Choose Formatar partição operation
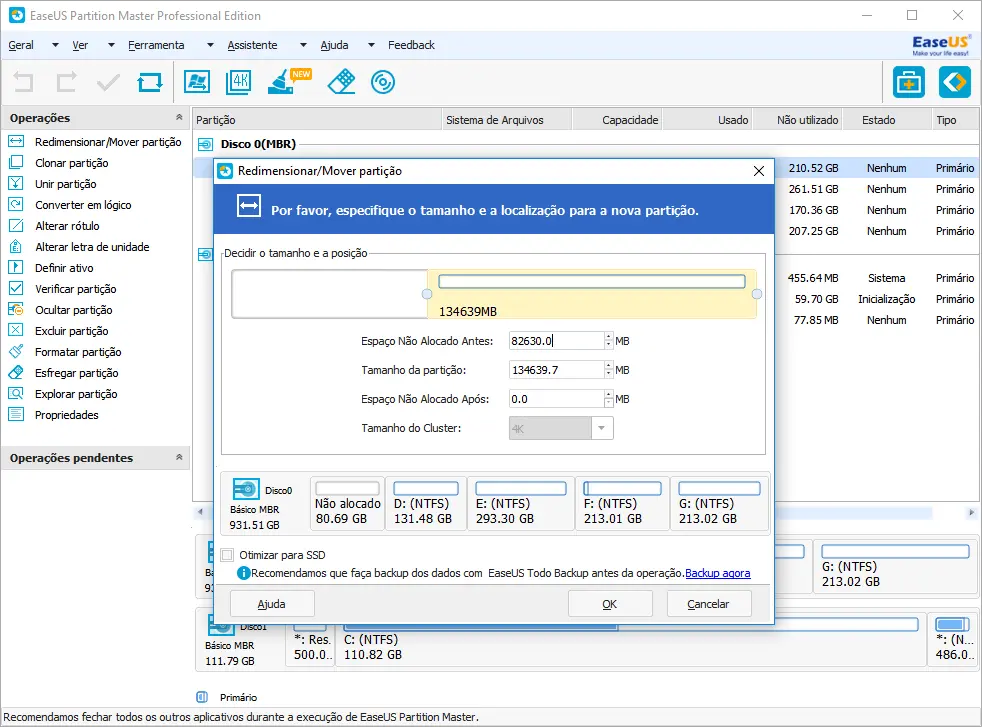Viewport: 982px width, 727px height. [x=78, y=352]
